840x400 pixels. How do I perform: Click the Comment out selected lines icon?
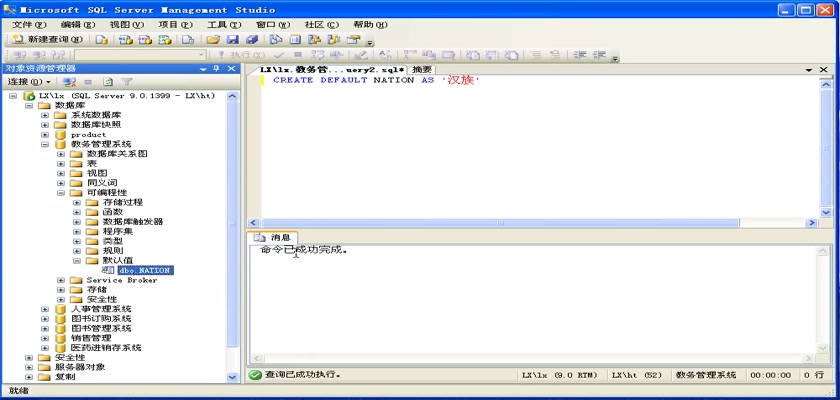pos(535,55)
